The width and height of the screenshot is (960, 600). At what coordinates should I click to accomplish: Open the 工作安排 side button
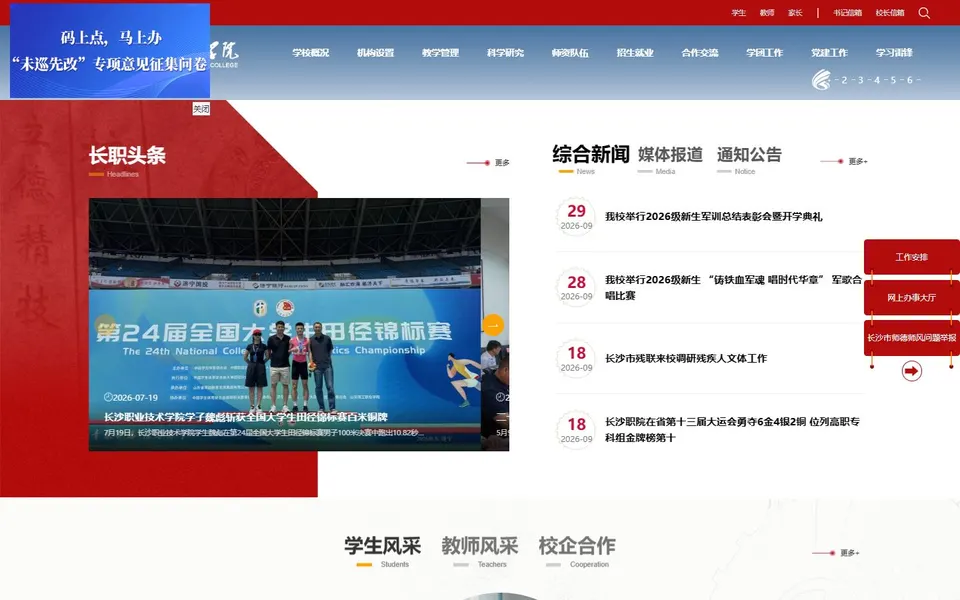coord(912,257)
